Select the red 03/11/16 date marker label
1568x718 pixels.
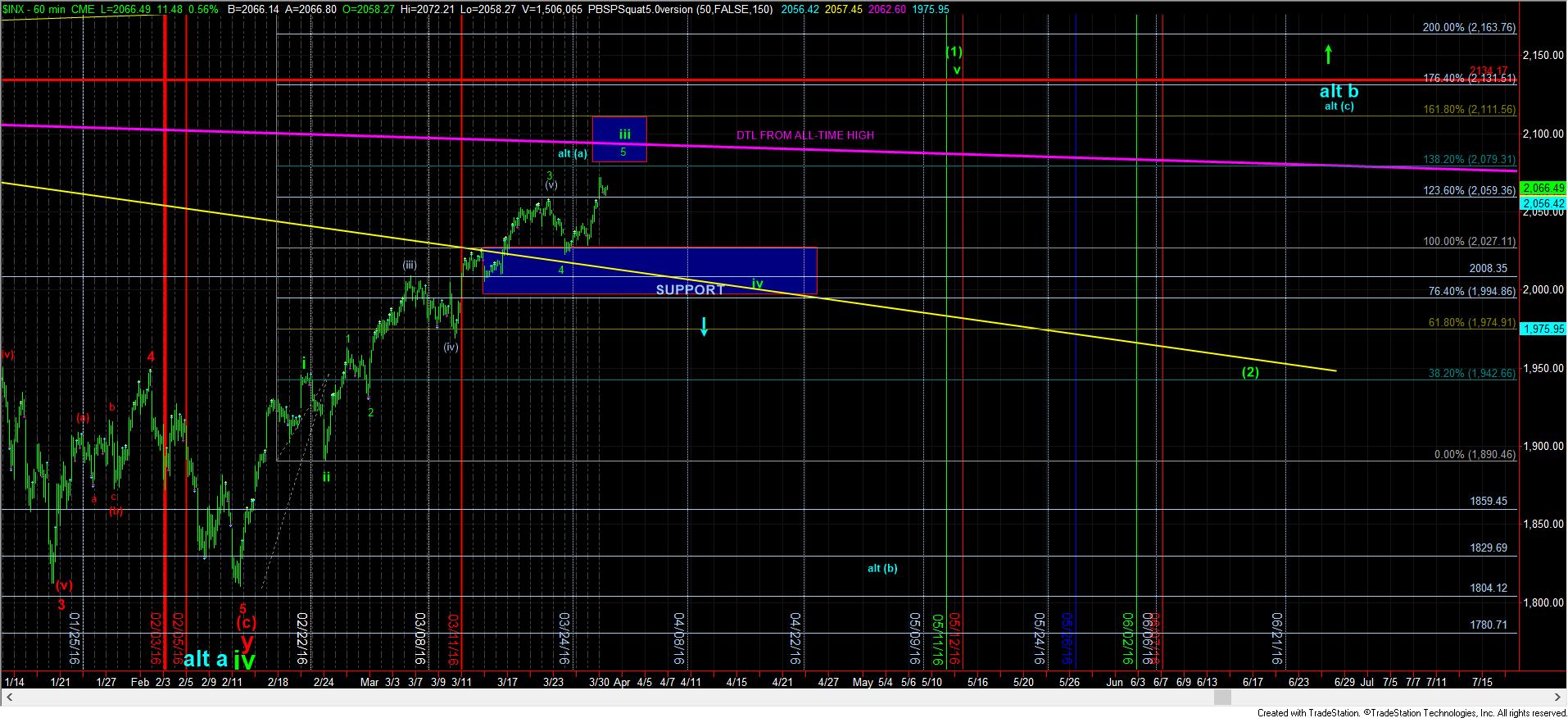click(x=455, y=638)
